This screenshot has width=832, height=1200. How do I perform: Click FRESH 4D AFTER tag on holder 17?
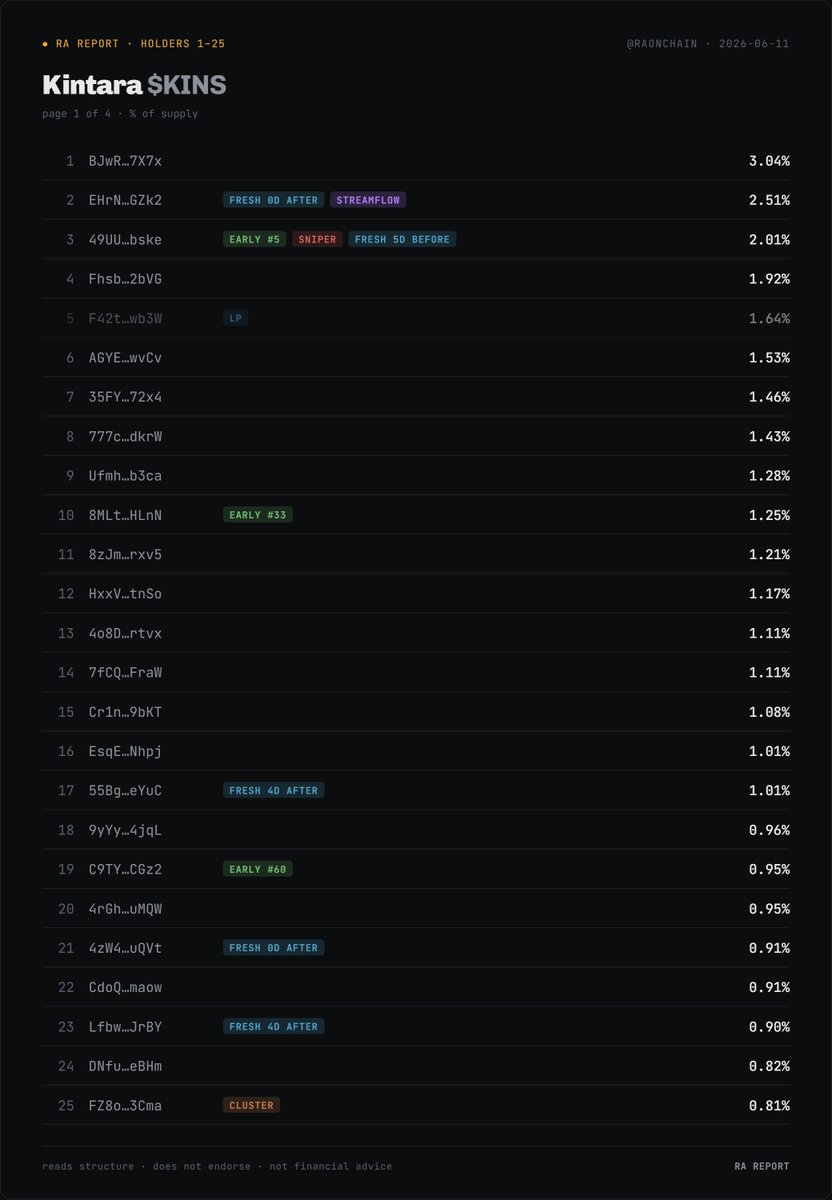[274, 790]
